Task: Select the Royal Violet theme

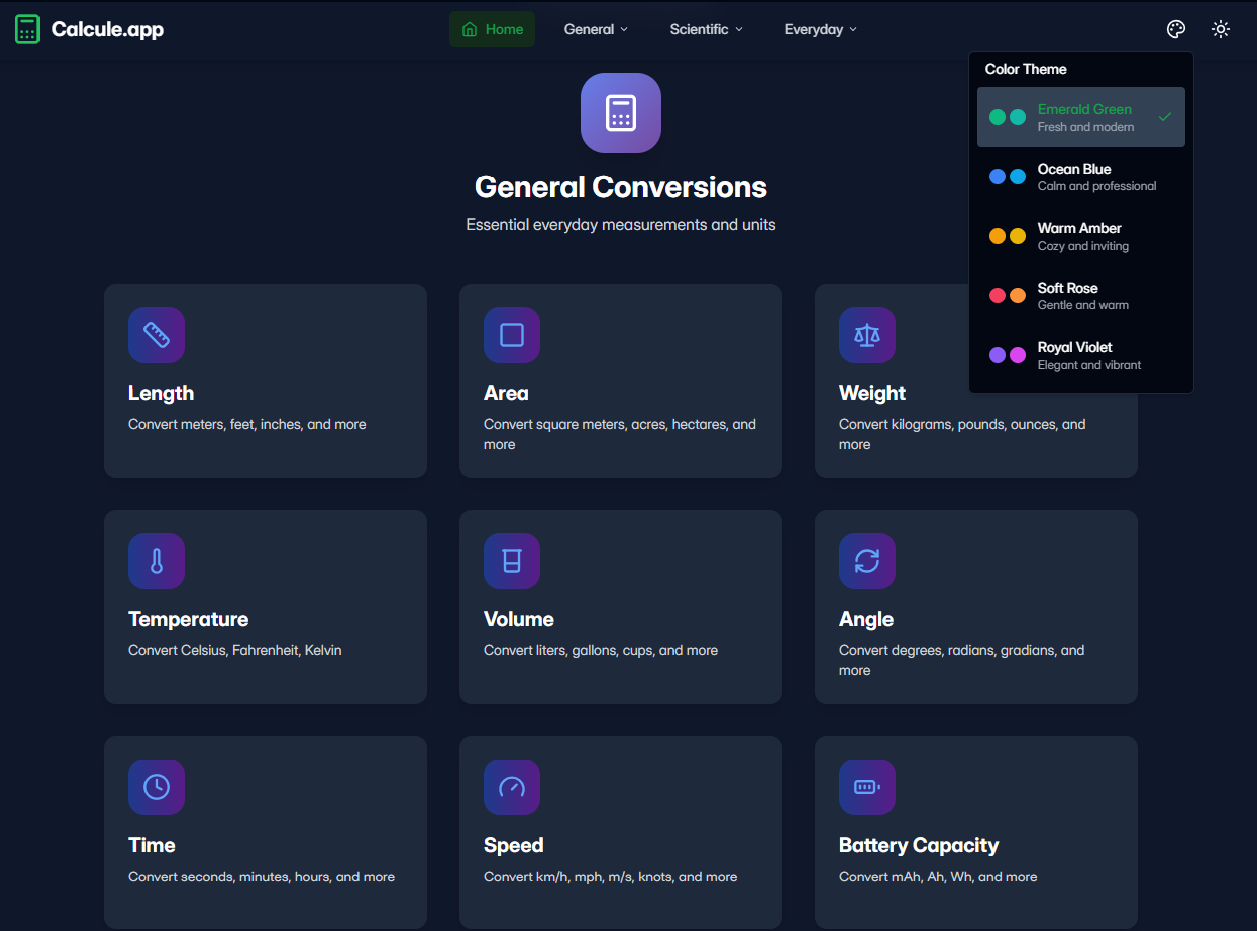Action: click(x=1081, y=355)
